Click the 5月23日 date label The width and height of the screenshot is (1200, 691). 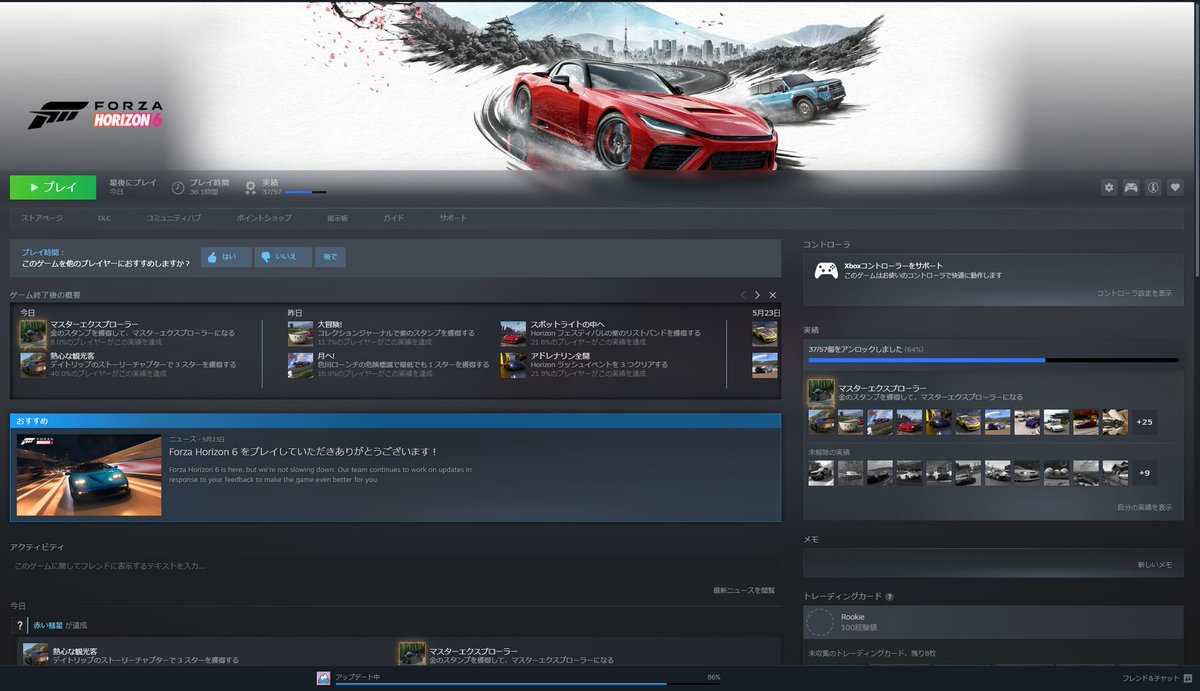point(765,313)
